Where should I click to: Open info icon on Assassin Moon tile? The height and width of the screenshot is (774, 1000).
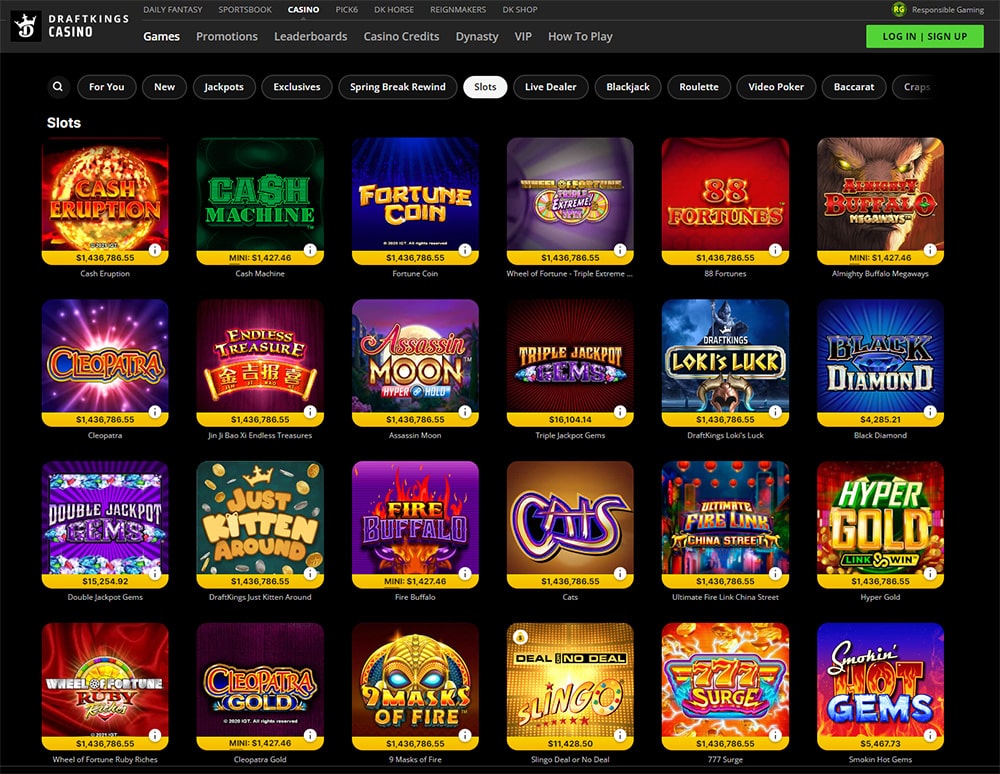465,412
